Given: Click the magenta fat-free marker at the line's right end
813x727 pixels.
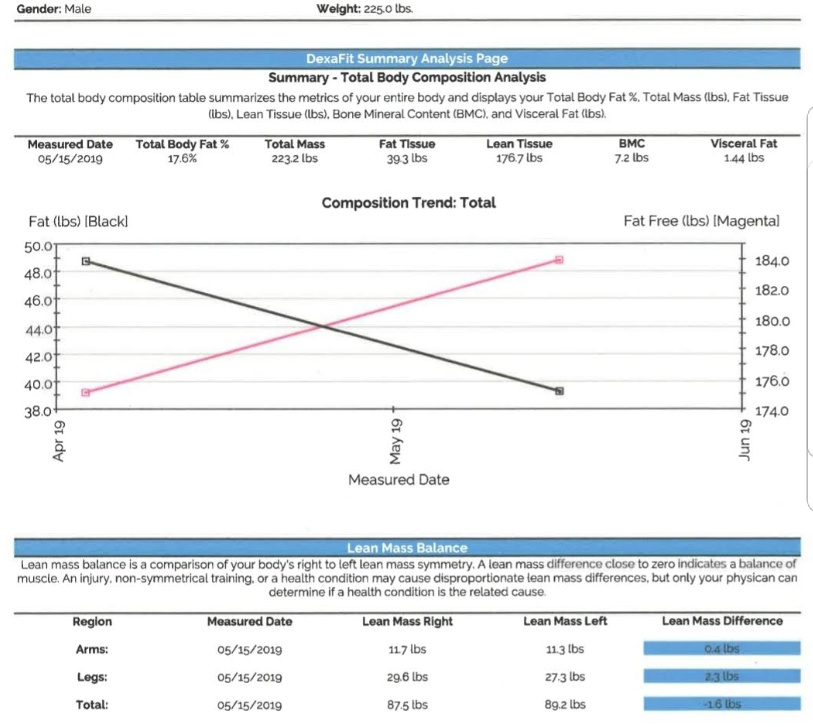Looking at the screenshot, I should coord(559,260).
